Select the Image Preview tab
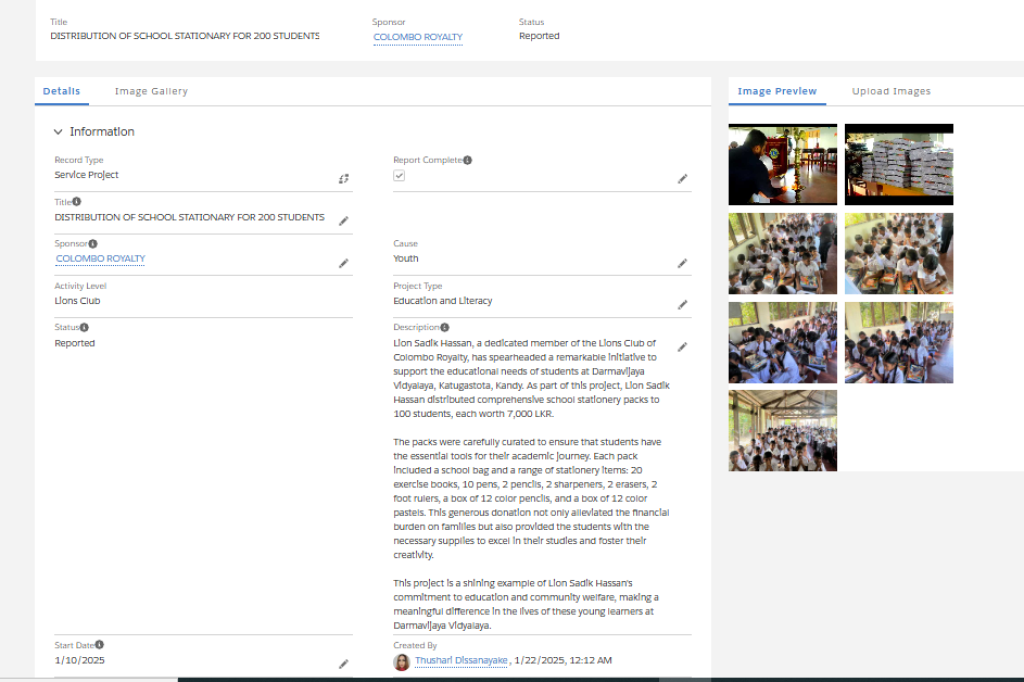This screenshot has width=1024, height=682. coord(777,91)
